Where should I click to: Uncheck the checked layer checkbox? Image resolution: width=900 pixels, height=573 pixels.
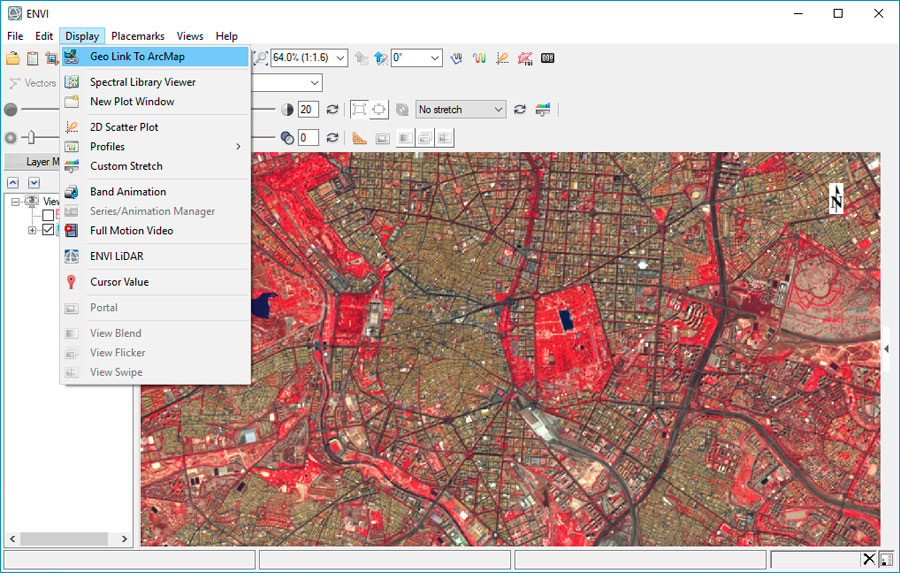tap(48, 230)
